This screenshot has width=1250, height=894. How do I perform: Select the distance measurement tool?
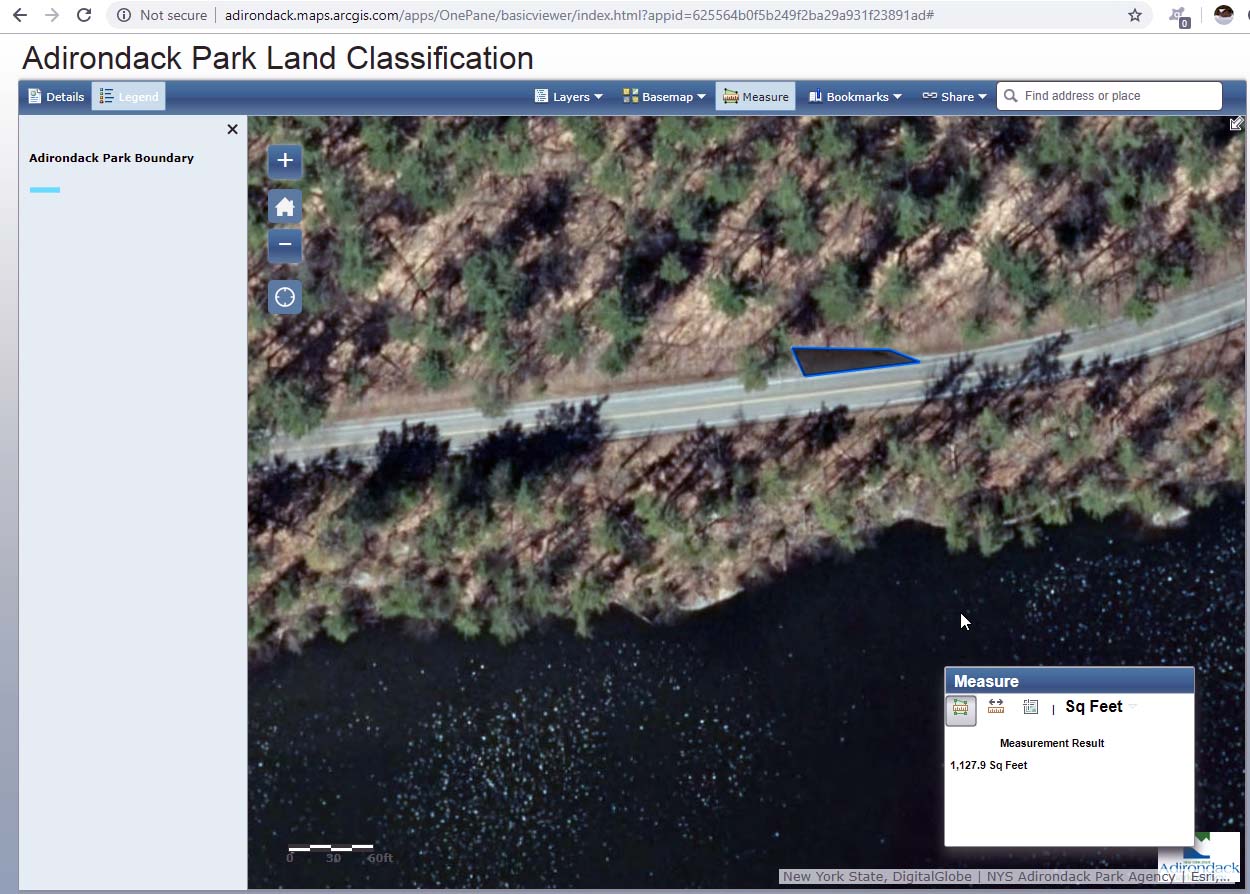click(996, 707)
